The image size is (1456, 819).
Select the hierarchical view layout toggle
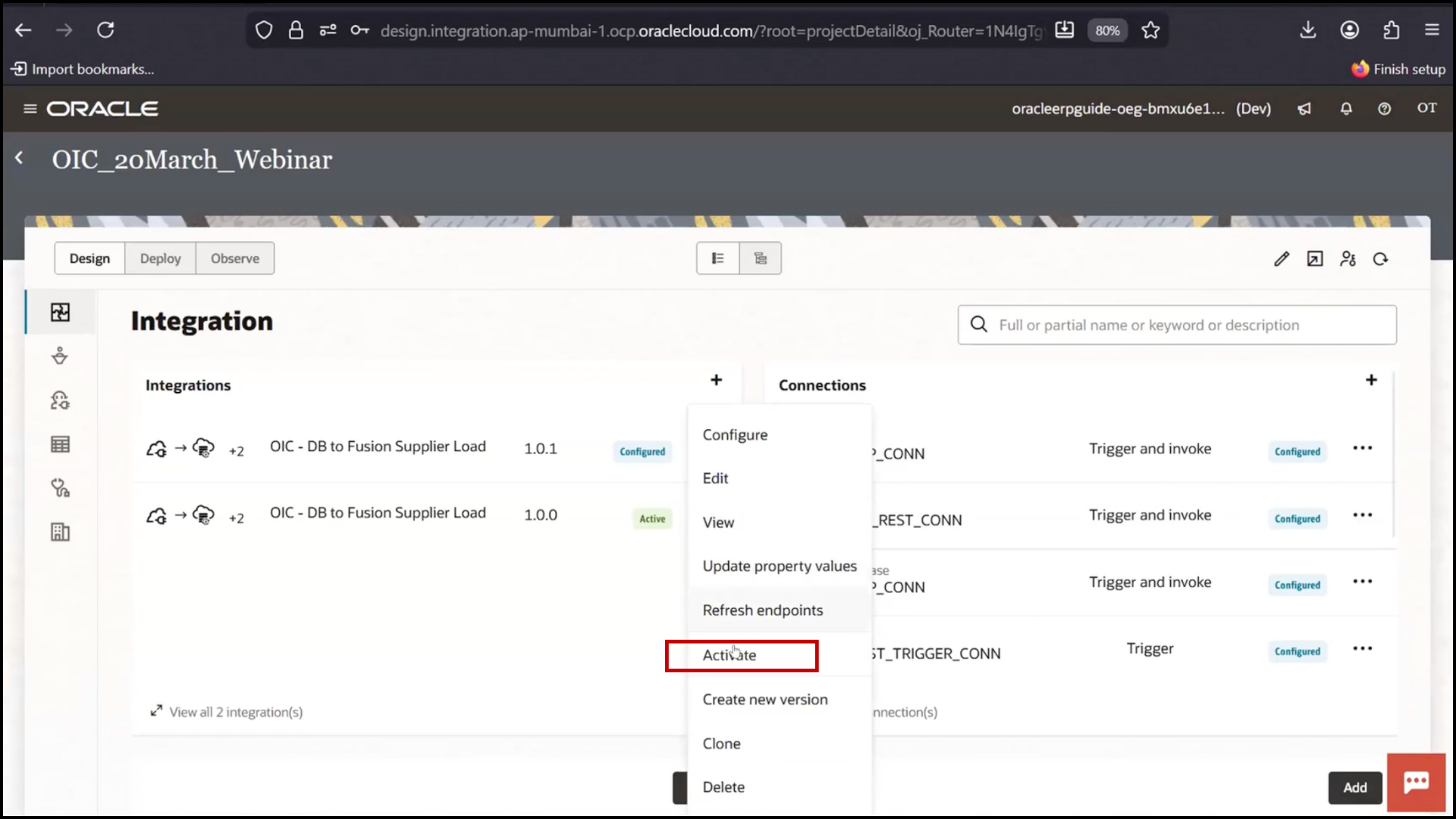(x=760, y=259)
